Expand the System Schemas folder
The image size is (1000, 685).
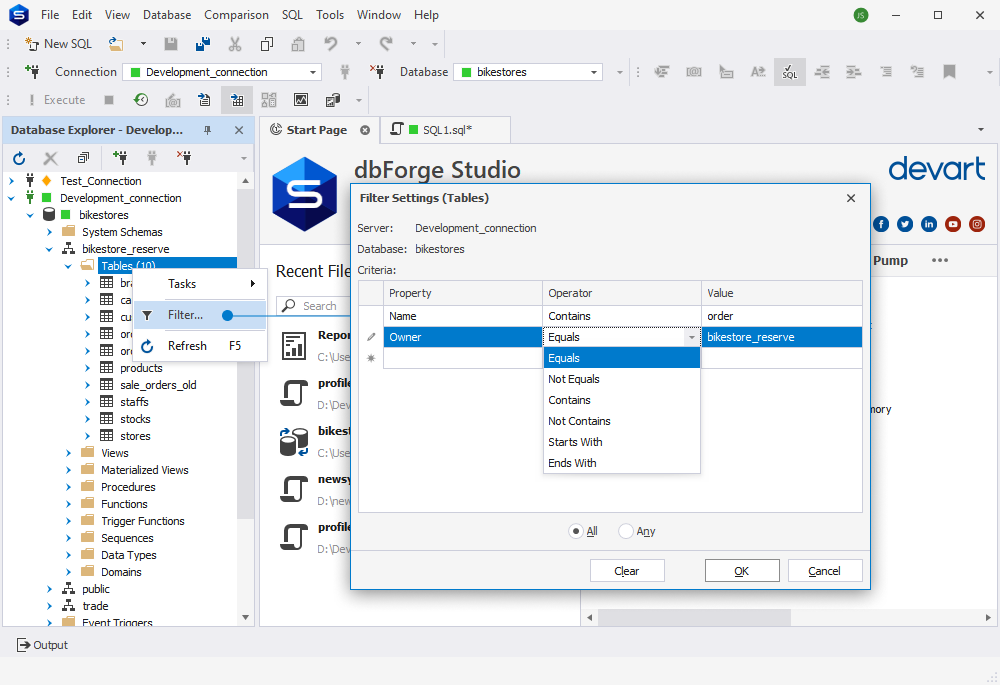(x=50, y=232)
